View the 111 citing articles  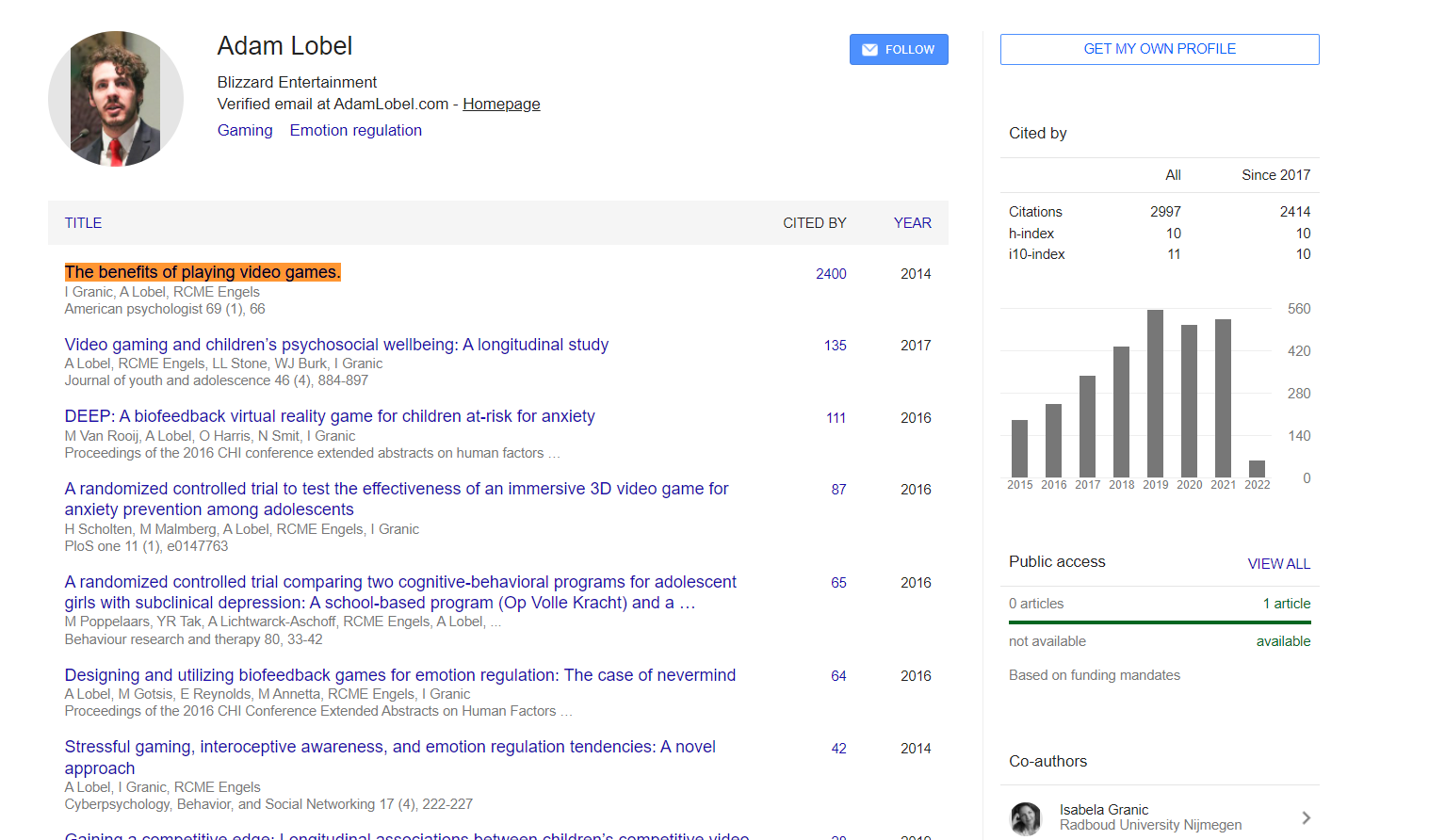(x=836, y=418)
